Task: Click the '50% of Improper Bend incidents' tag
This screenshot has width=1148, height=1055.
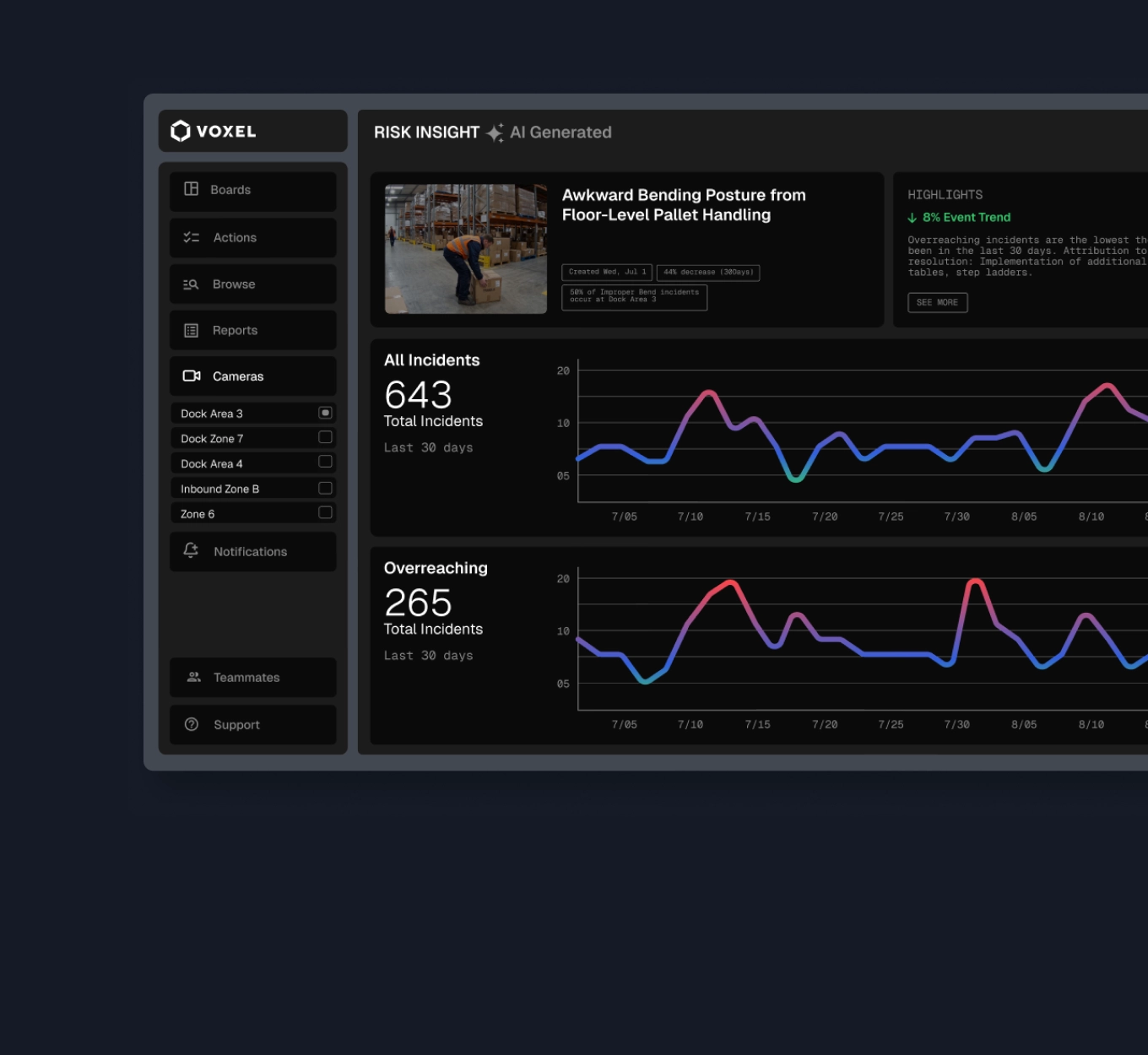Action: [635, 297]
